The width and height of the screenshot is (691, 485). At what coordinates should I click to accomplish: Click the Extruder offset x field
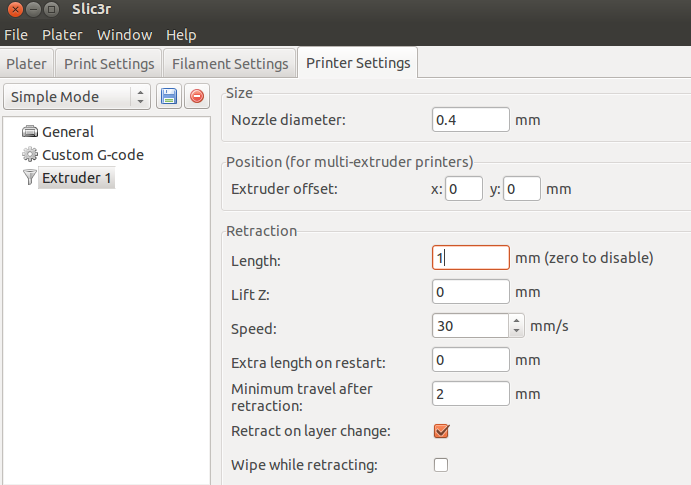click(464, 189)
